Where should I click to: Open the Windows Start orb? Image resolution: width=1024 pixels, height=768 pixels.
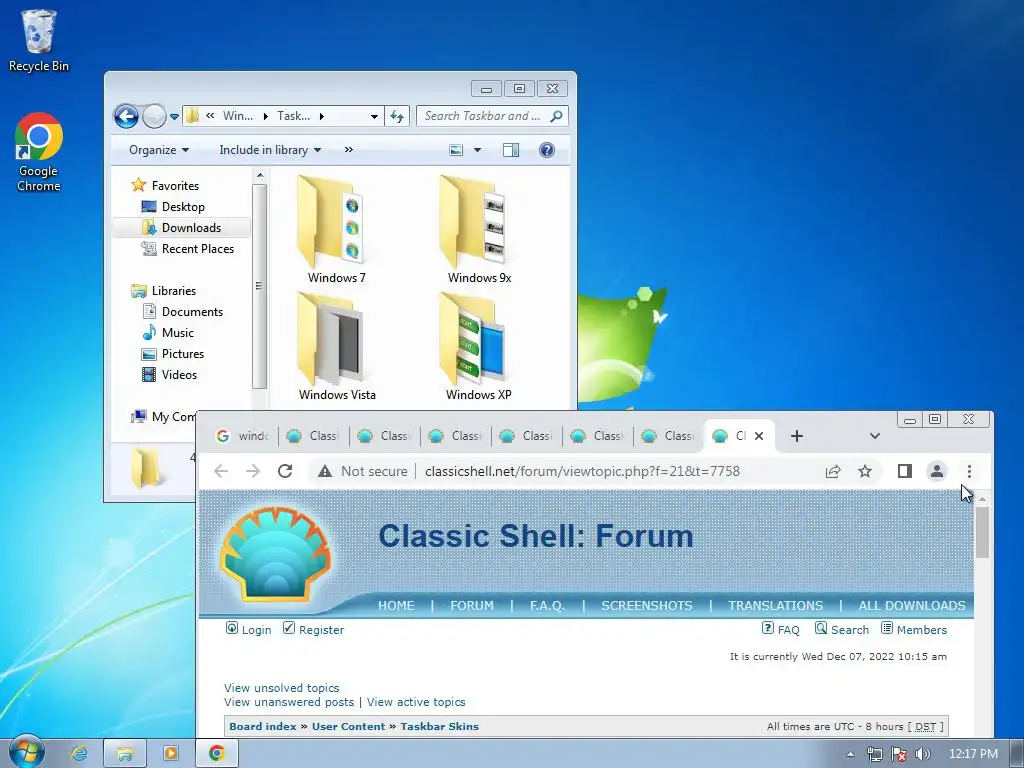[x=25, y=752]
